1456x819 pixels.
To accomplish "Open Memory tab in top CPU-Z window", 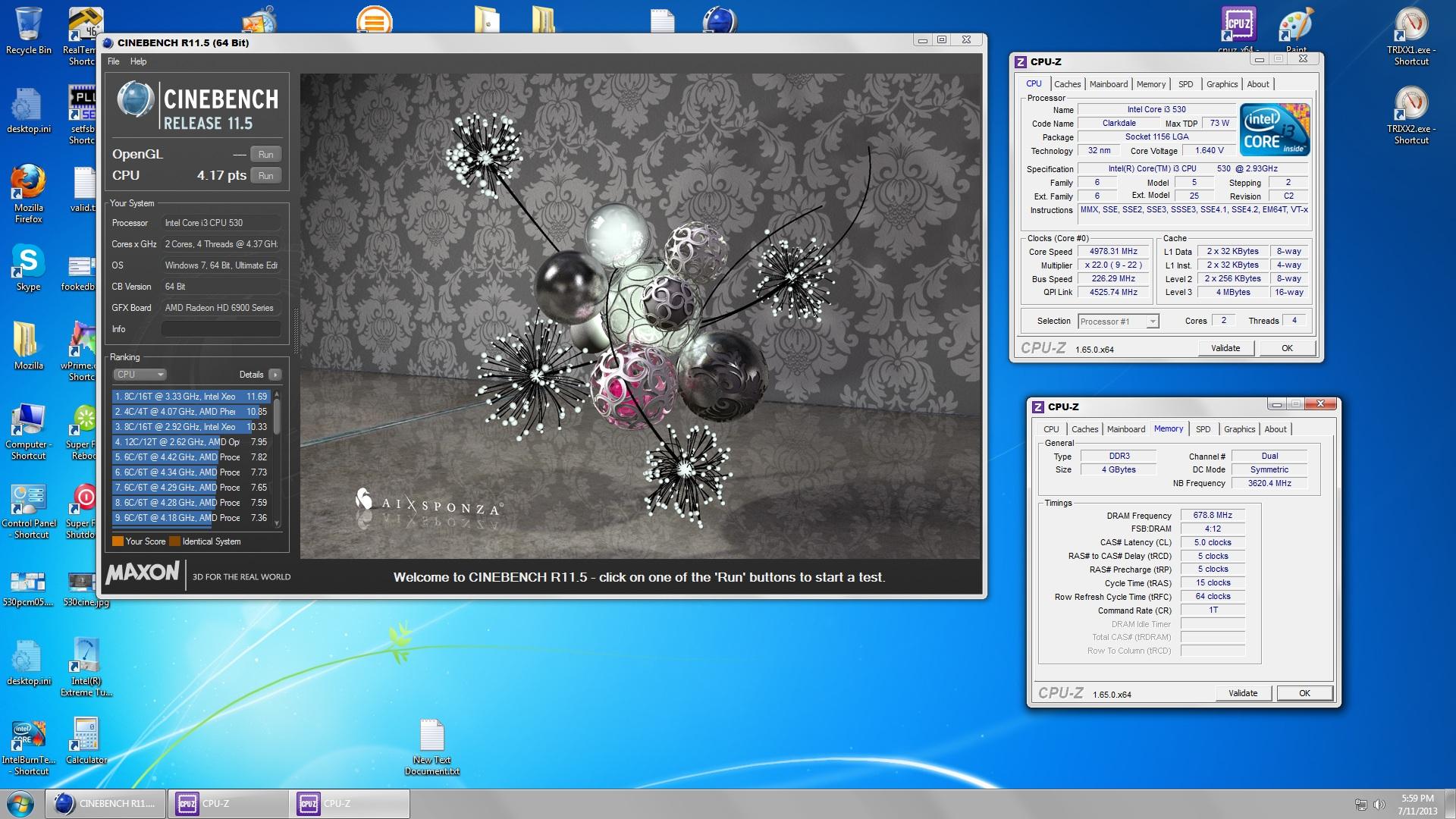I will [1150, 84].
